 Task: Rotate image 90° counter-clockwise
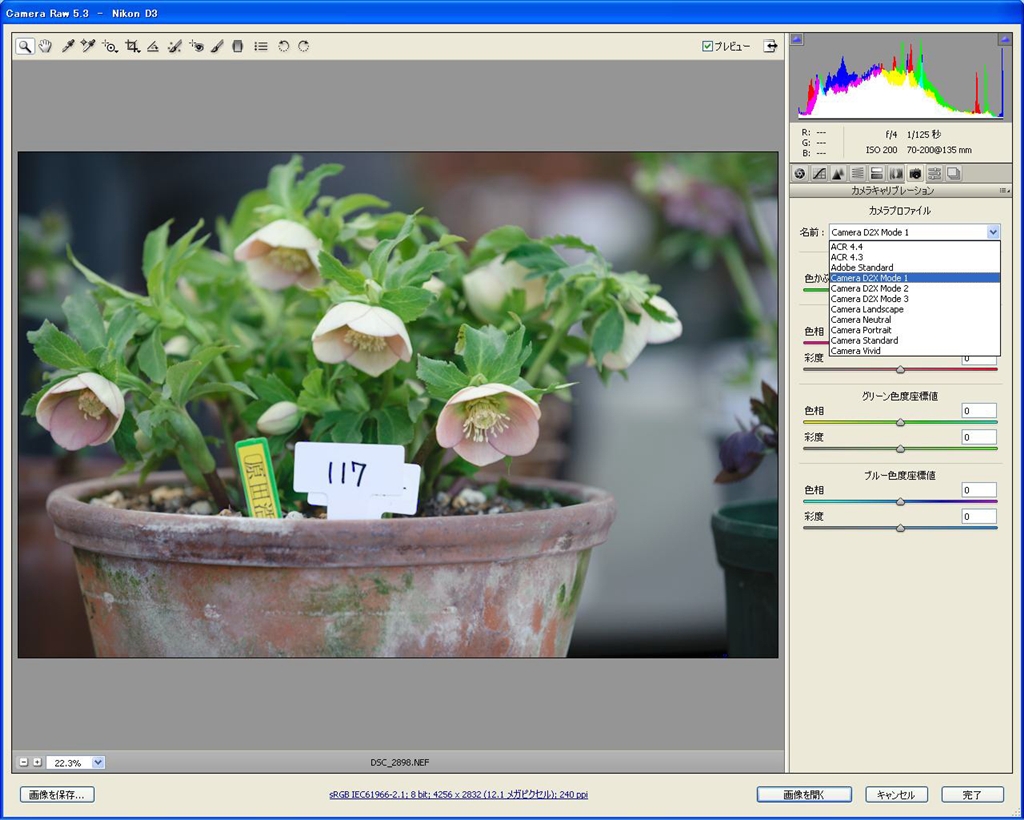[283, 46]
